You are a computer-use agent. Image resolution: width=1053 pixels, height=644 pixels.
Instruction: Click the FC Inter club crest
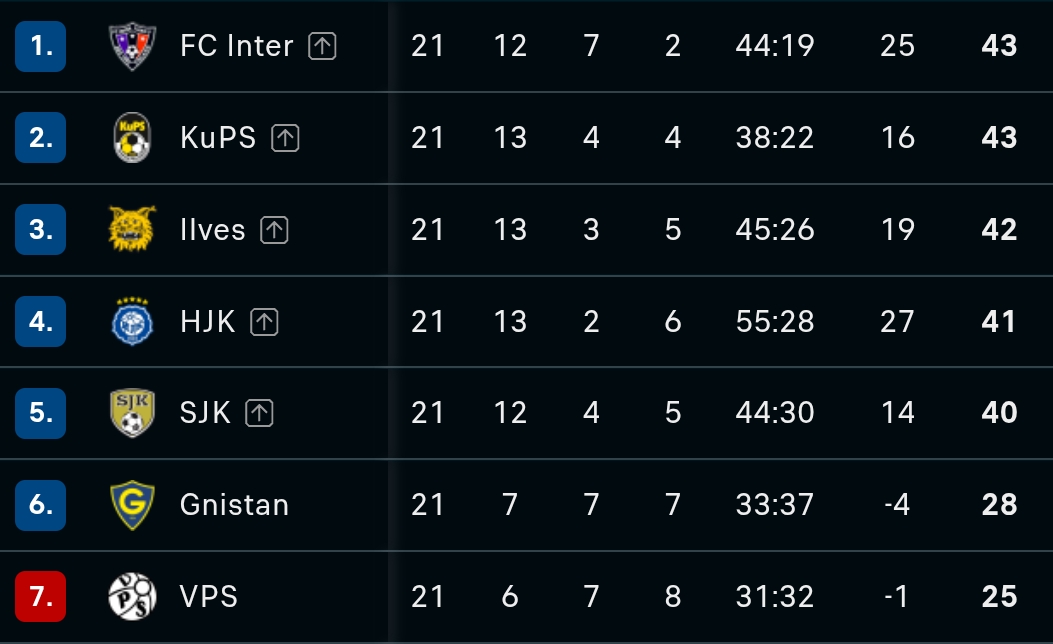click(x=132, y=46)
